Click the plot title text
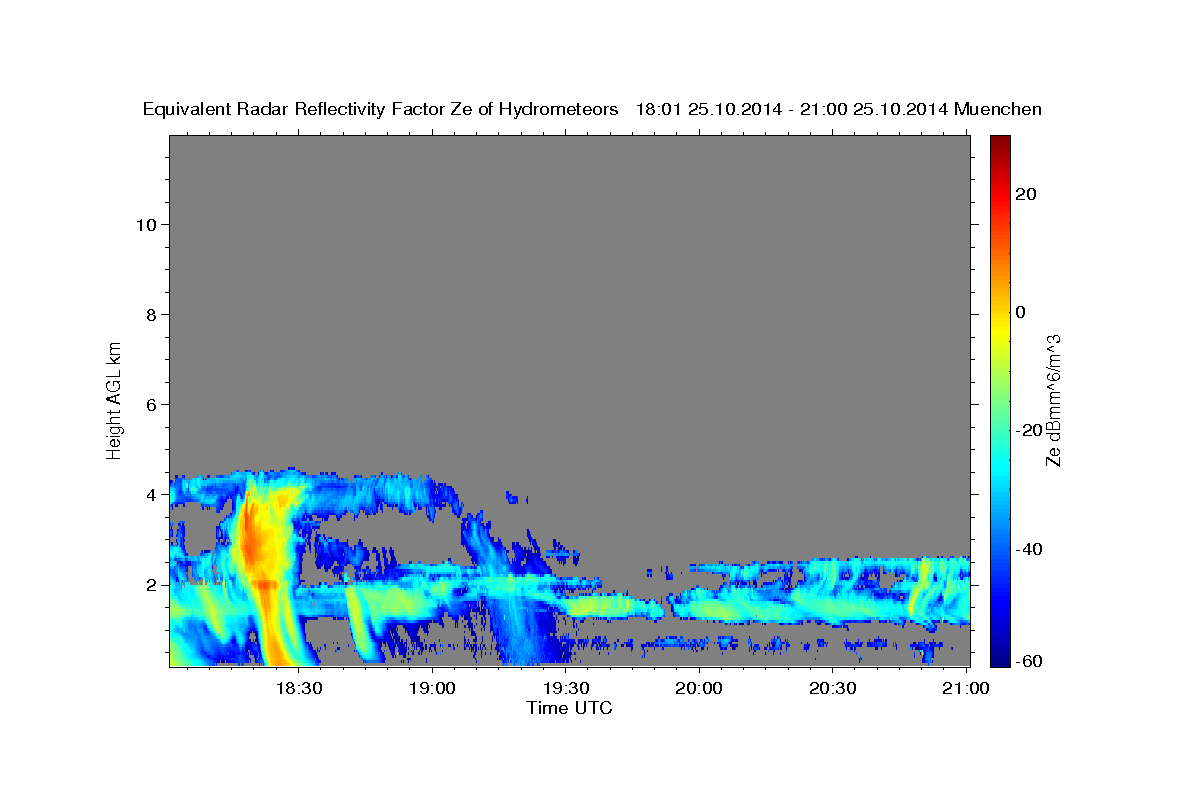1200x800 pixels. (593, 110)
